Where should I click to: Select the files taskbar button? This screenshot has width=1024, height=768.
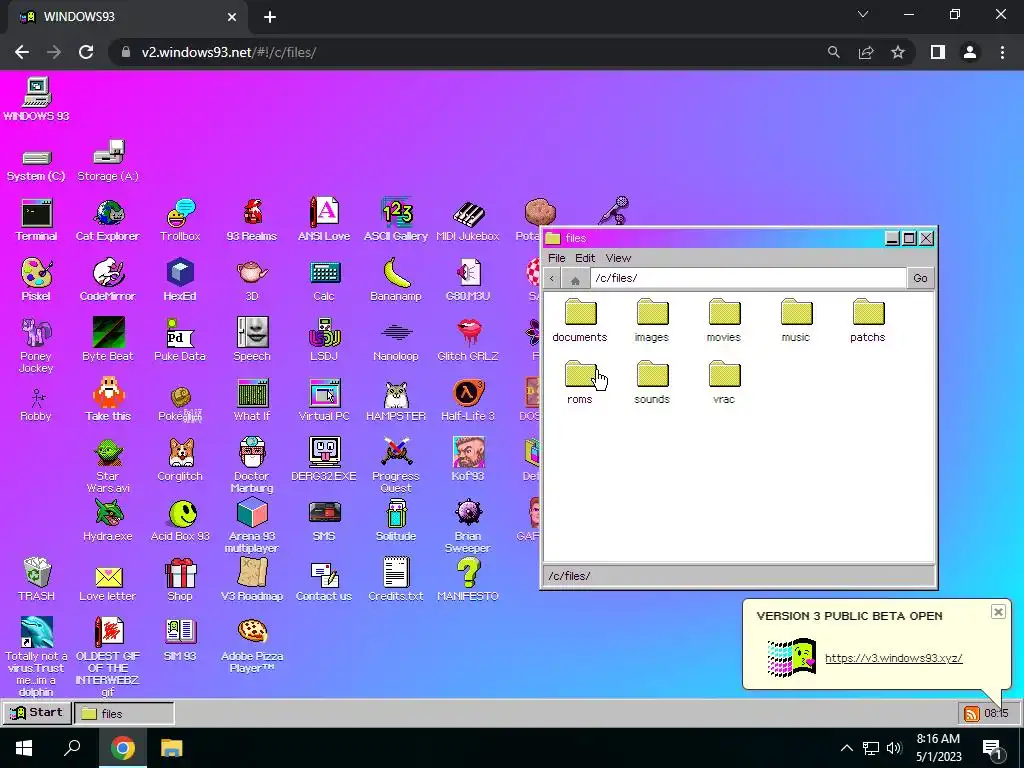click(124, 714)
